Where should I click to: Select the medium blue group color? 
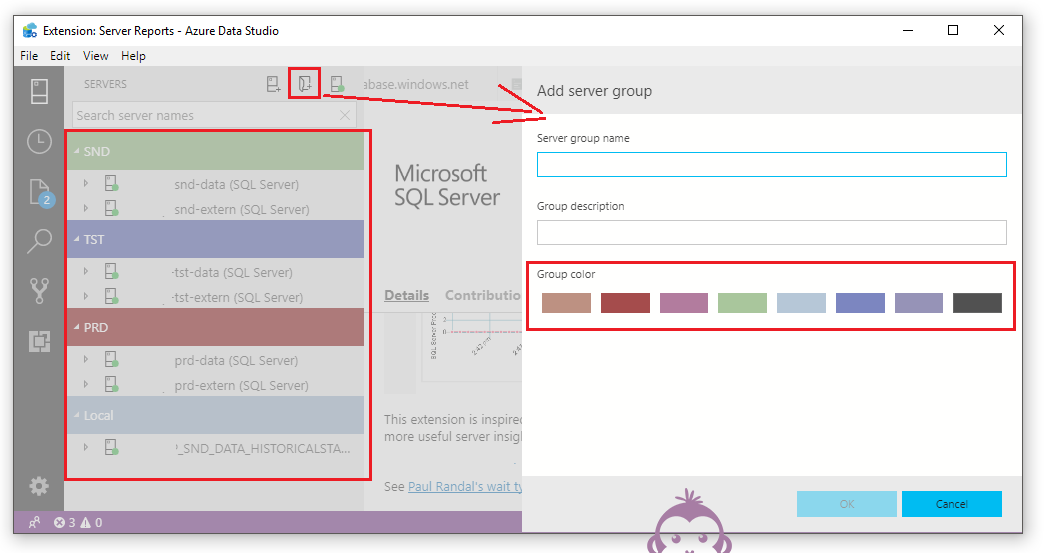(x=860, y=303)
